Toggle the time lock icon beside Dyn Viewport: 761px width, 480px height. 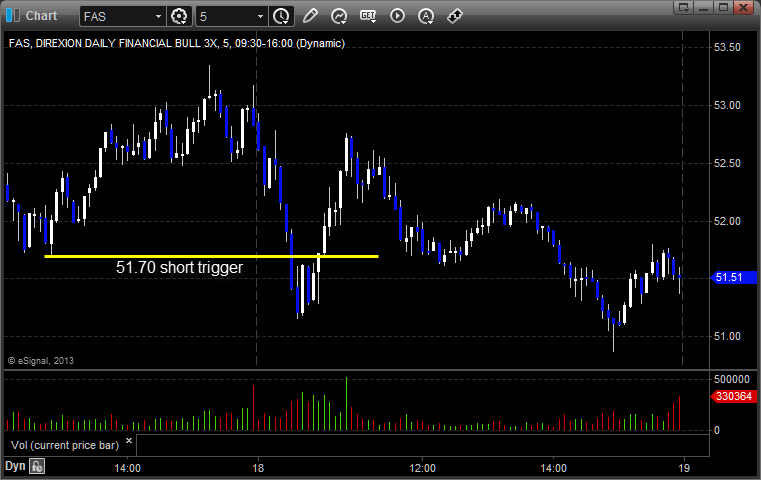tap(37, 466)
